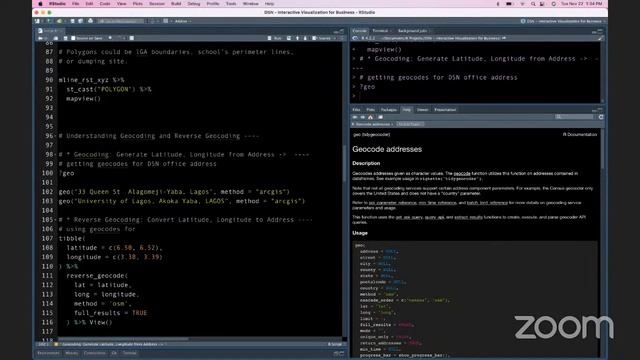Screen dimensions: 640x360
Task: Click the editor horizontal scrollbar
Action: coord(123,339)
